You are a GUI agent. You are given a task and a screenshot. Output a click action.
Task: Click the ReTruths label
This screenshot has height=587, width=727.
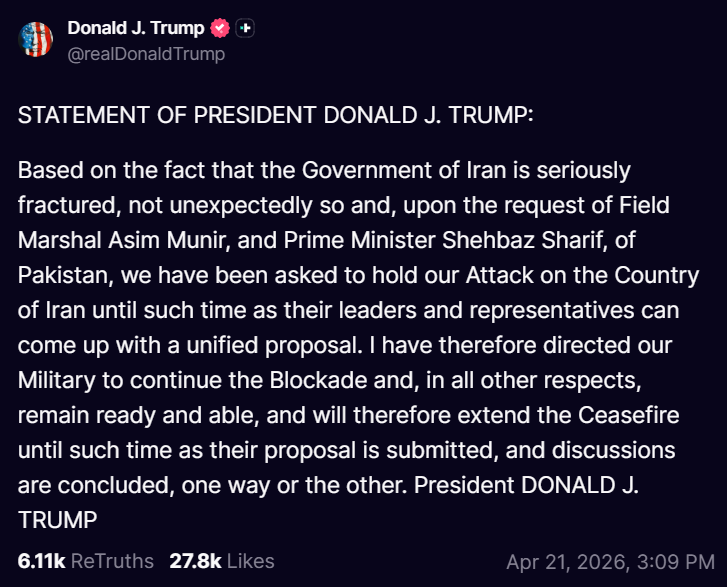point(112,561)
